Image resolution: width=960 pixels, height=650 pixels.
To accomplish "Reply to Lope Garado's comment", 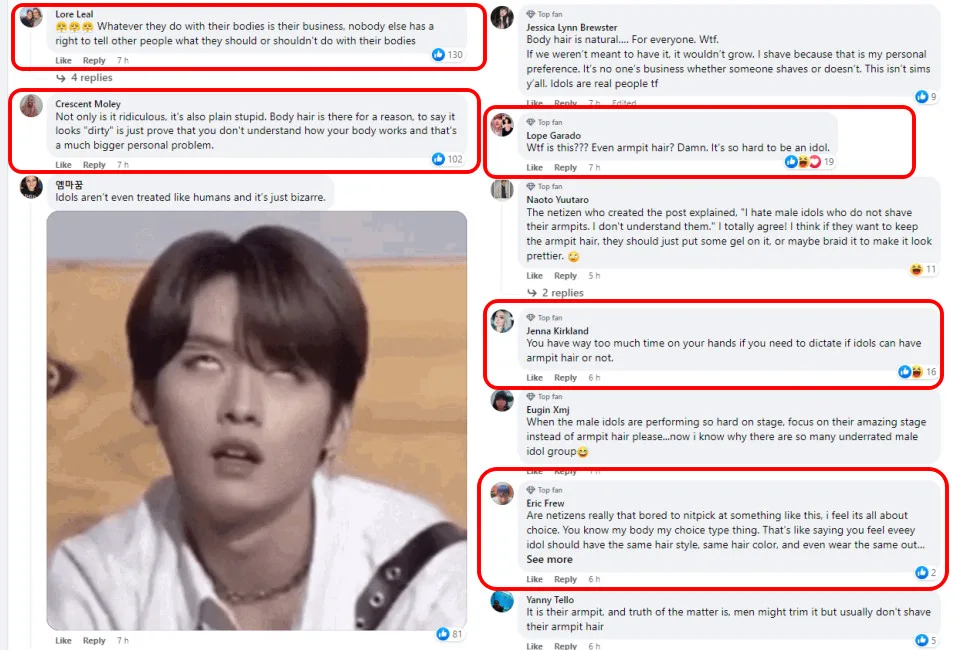I will (565, 167).
